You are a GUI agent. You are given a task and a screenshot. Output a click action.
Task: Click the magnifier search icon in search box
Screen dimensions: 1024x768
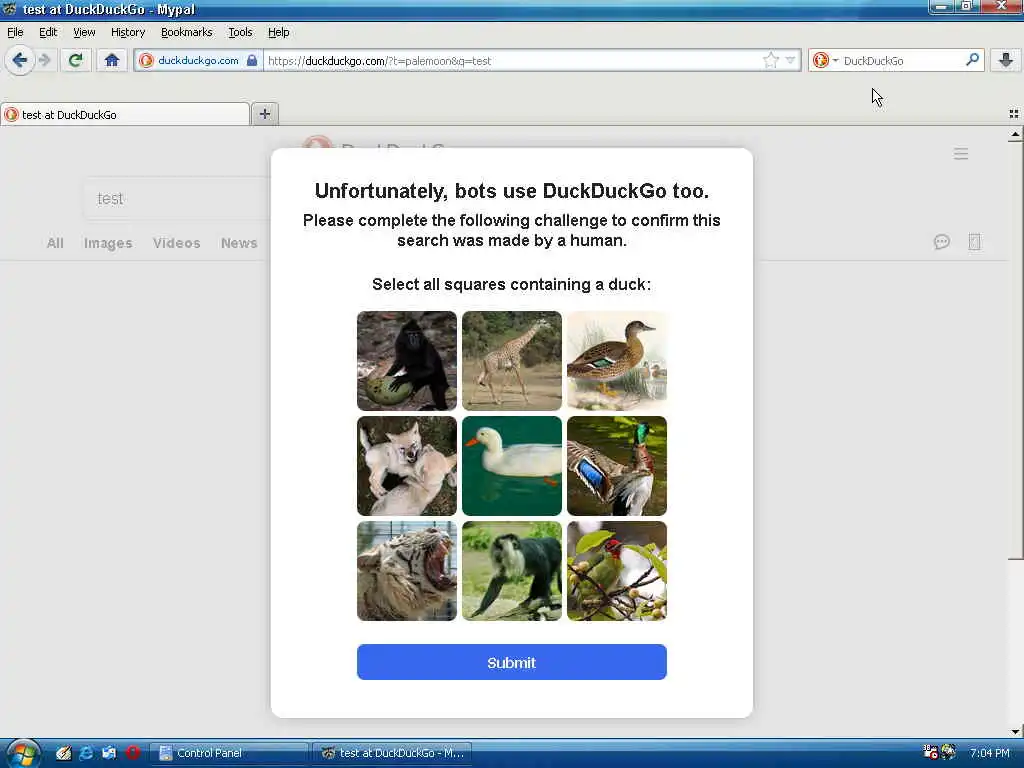[x=972, y=60]
